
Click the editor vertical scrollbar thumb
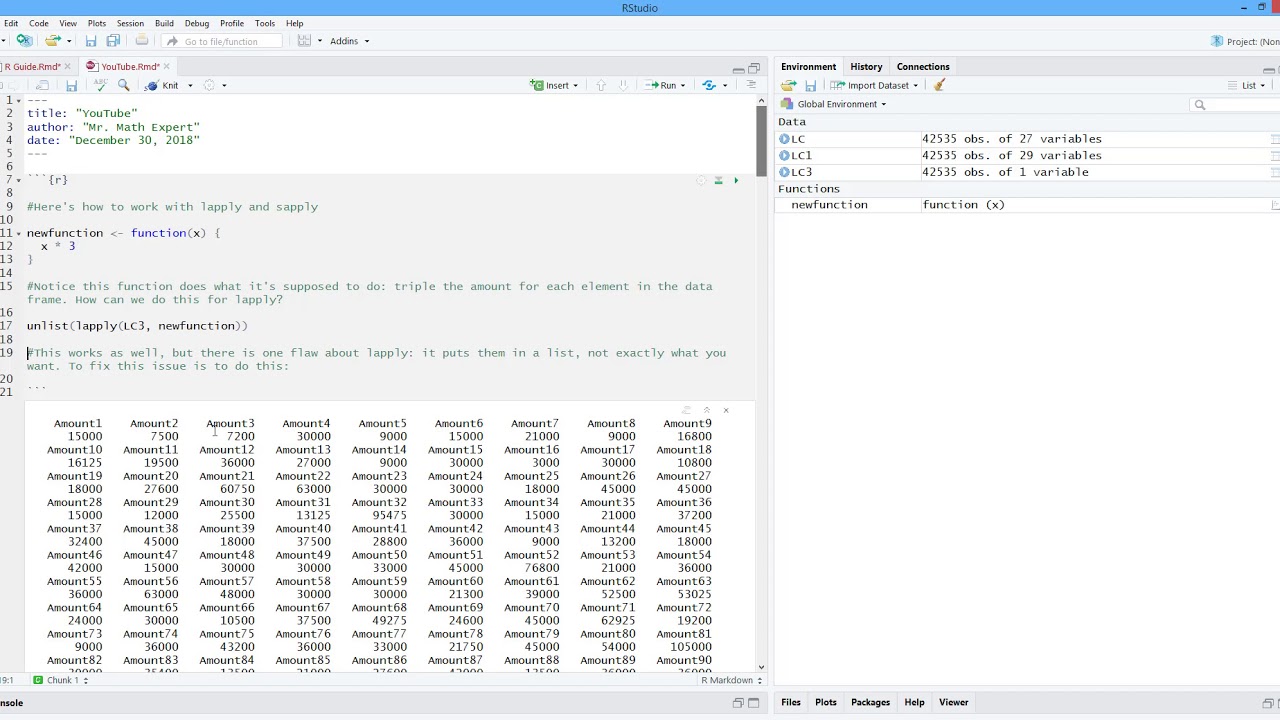click(x=761, y=140)
